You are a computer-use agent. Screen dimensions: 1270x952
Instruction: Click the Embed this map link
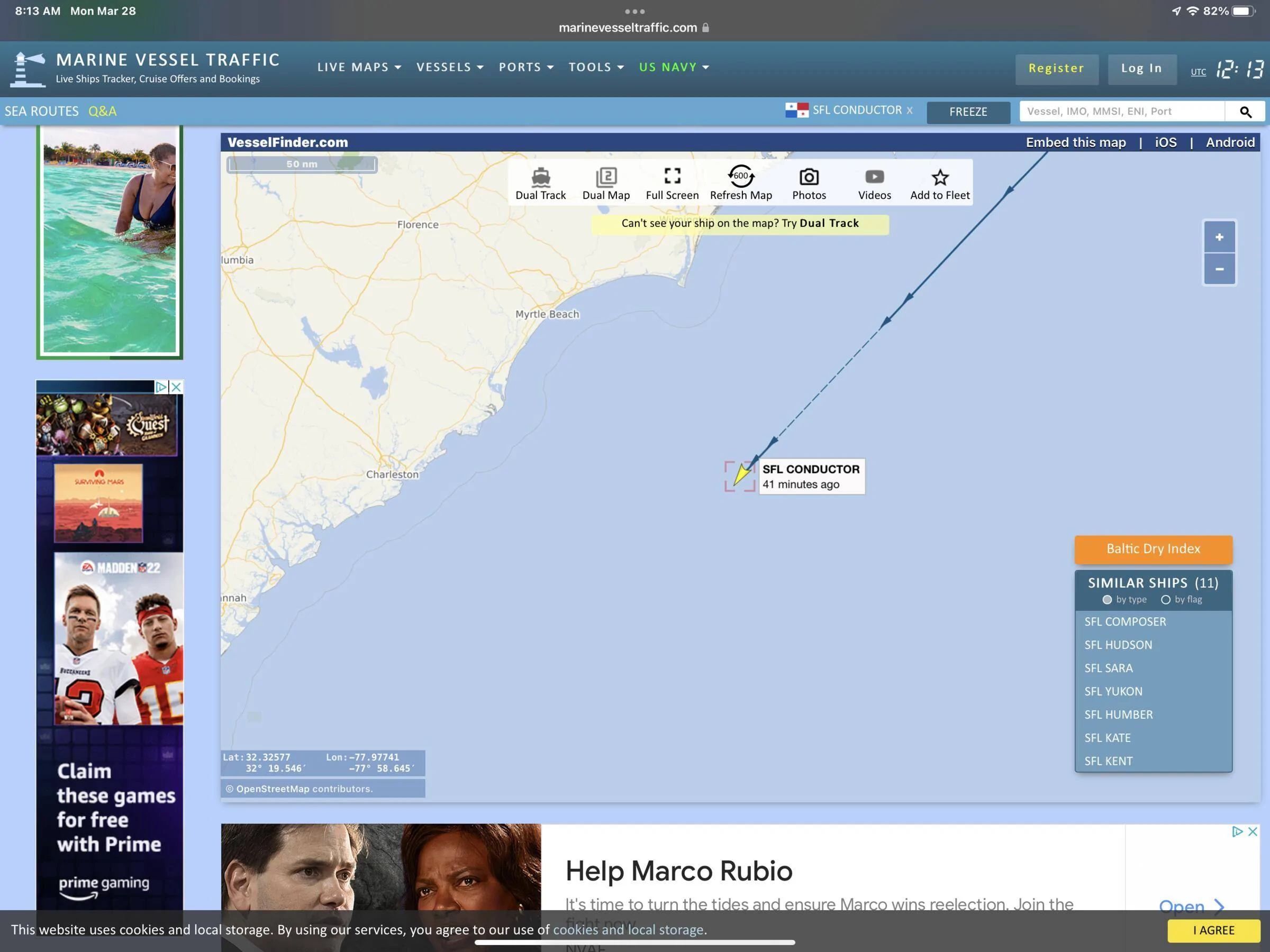(1075, 142)
